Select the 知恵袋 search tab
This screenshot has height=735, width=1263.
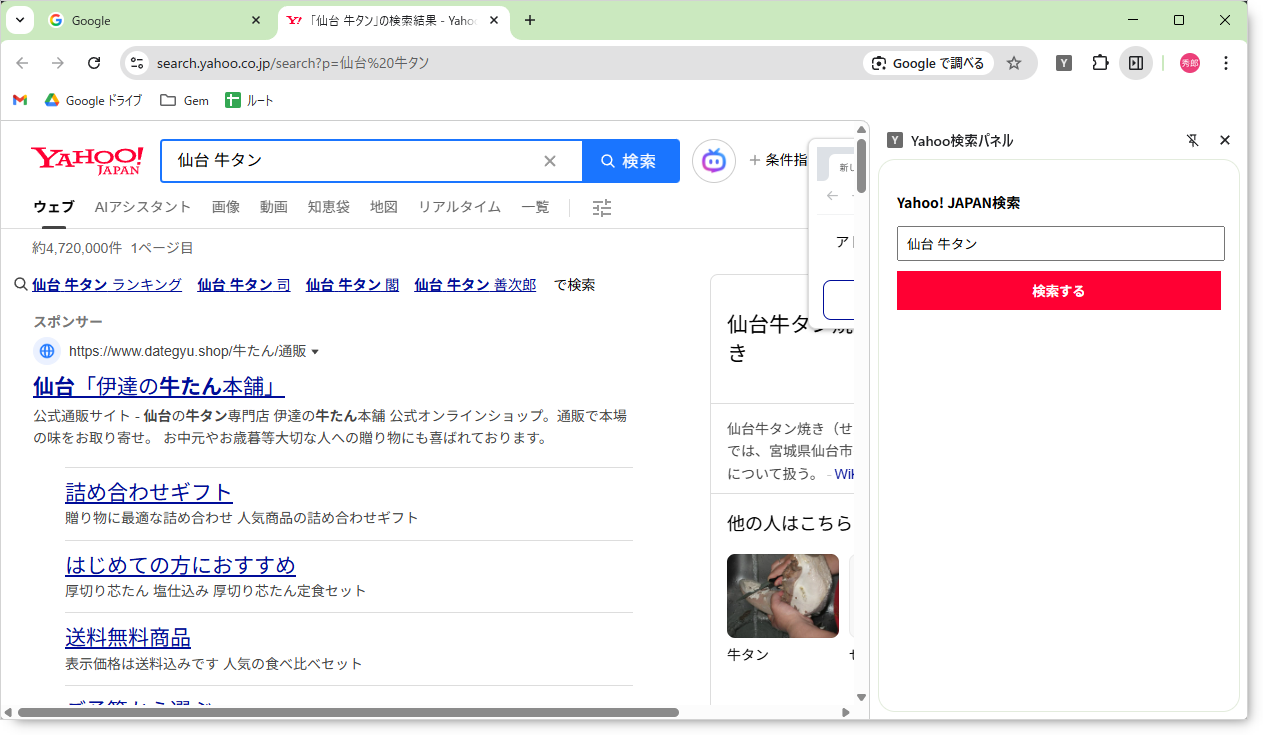(328, 207)
